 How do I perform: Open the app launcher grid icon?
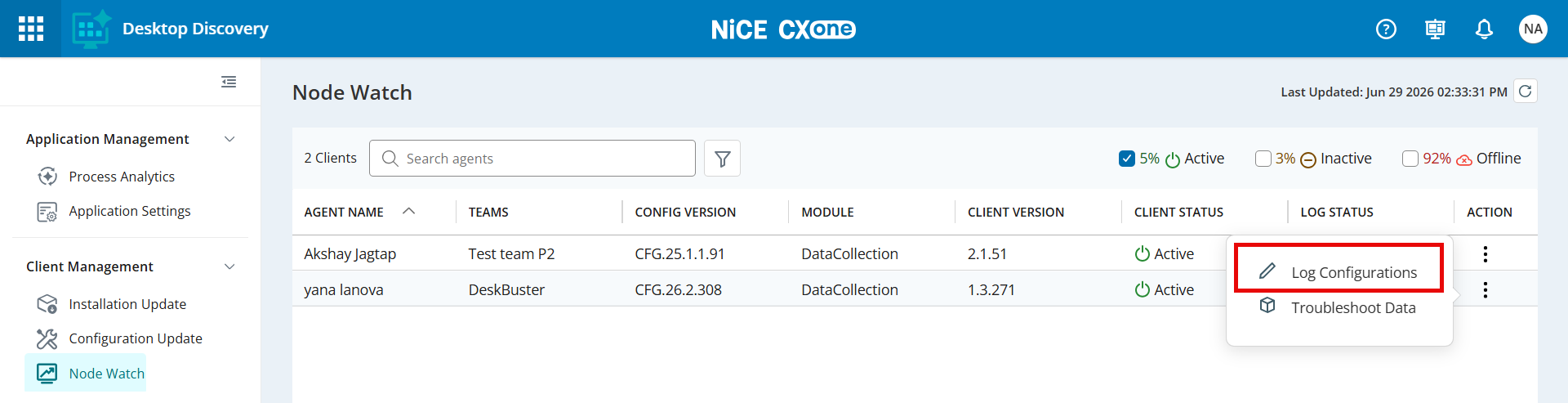click(30, 29)
